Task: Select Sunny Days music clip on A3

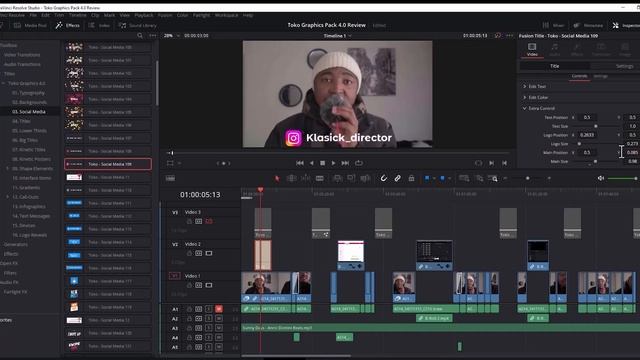Action: [x=440, y=328]
